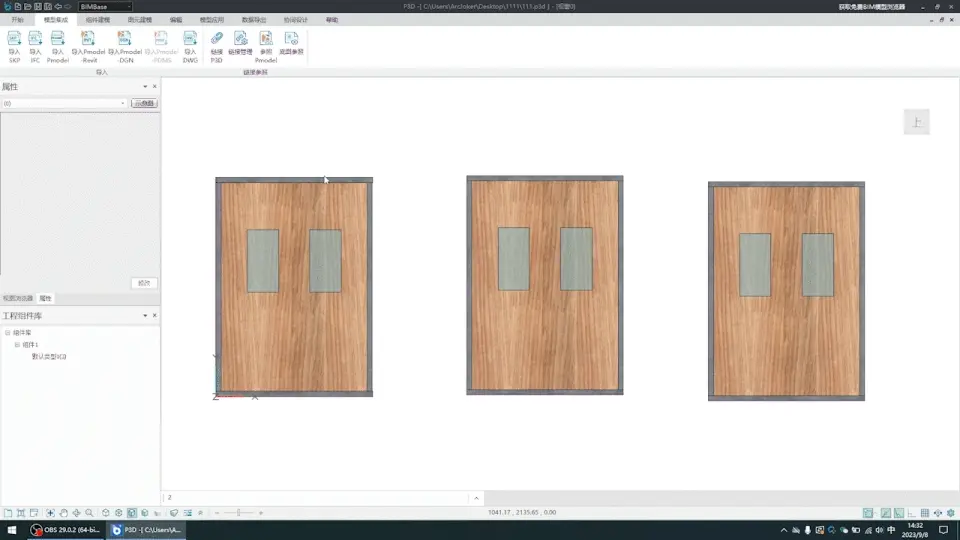Toggle the ortho axis icon in status bar
960x540 pixels.
coord(912,513)
